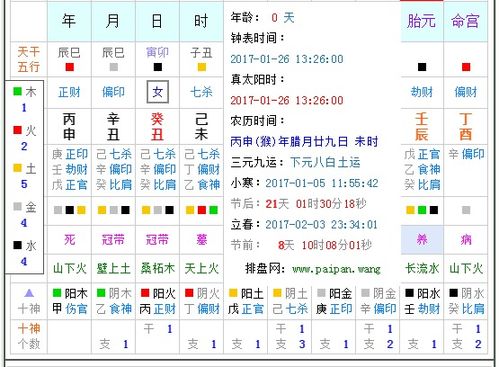
Task: Click 正财 in the year column
Action: 69,92
